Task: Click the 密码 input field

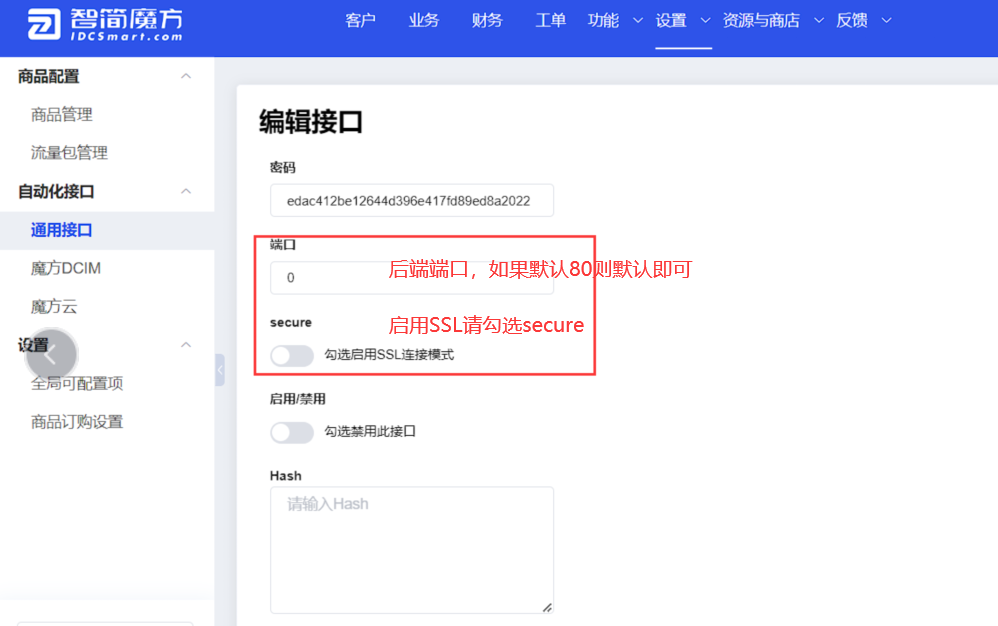Action: point(412,200)
